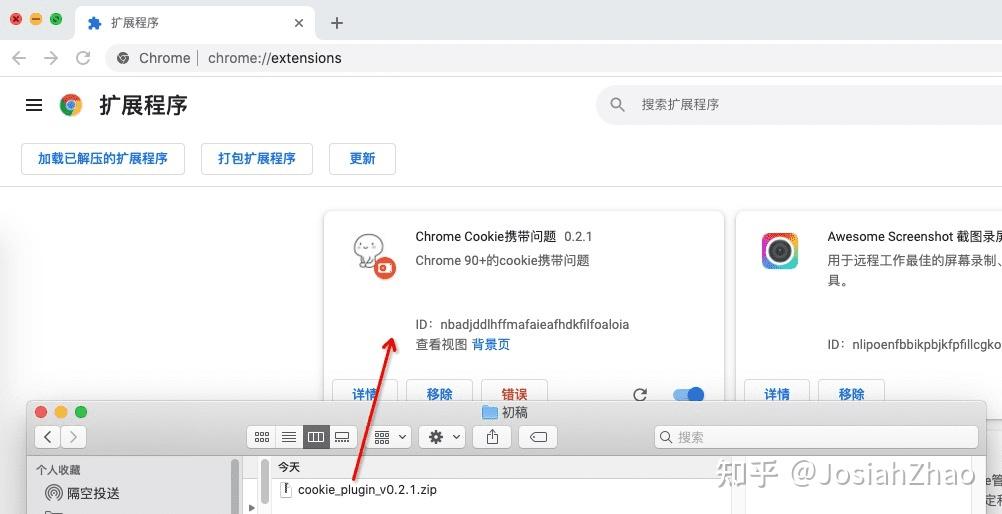
Task: Click Finder edit tags button
Action: coord(538,437)
